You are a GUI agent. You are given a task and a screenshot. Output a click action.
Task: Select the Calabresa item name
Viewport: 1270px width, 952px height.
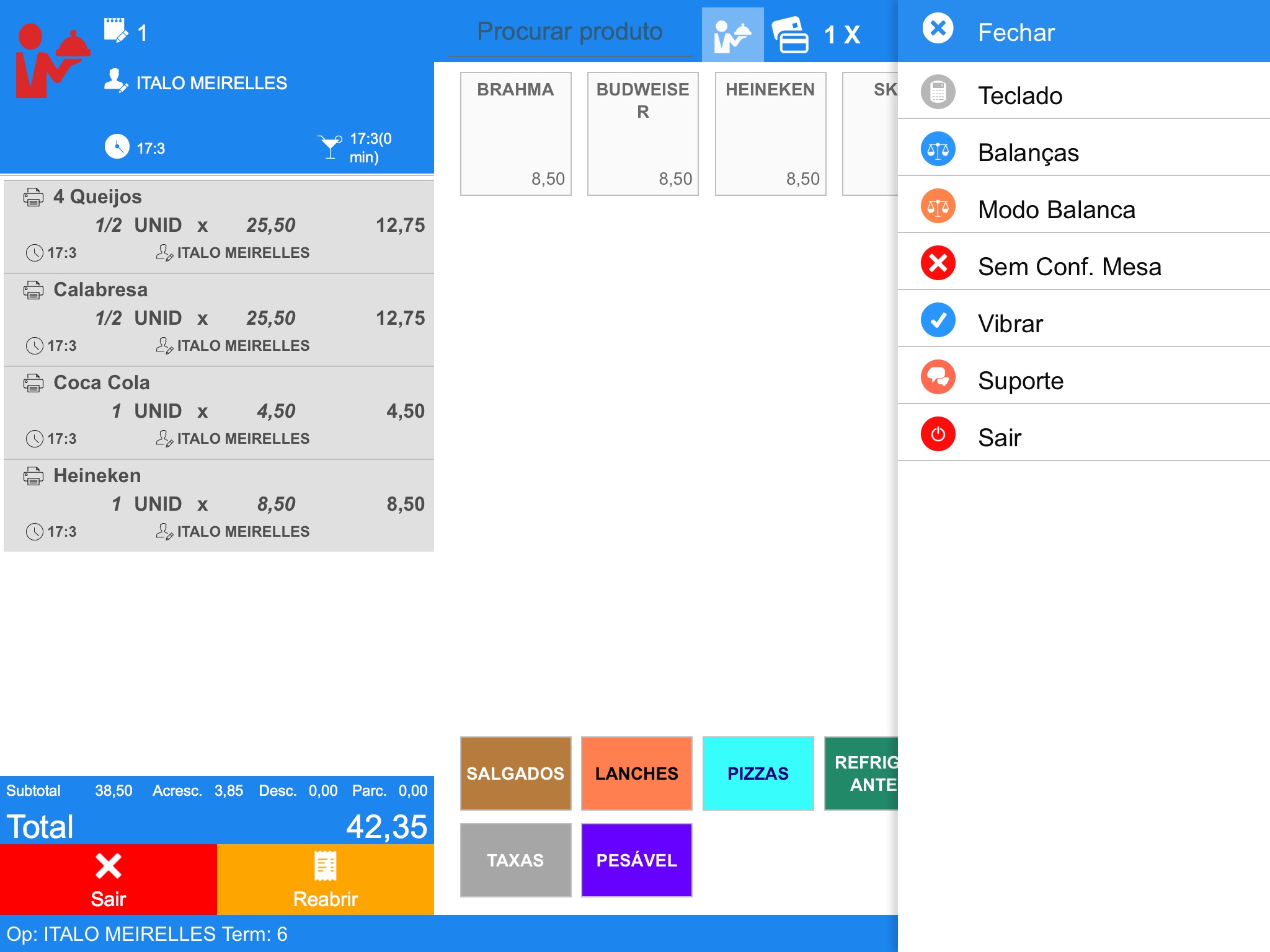point(100,289)
